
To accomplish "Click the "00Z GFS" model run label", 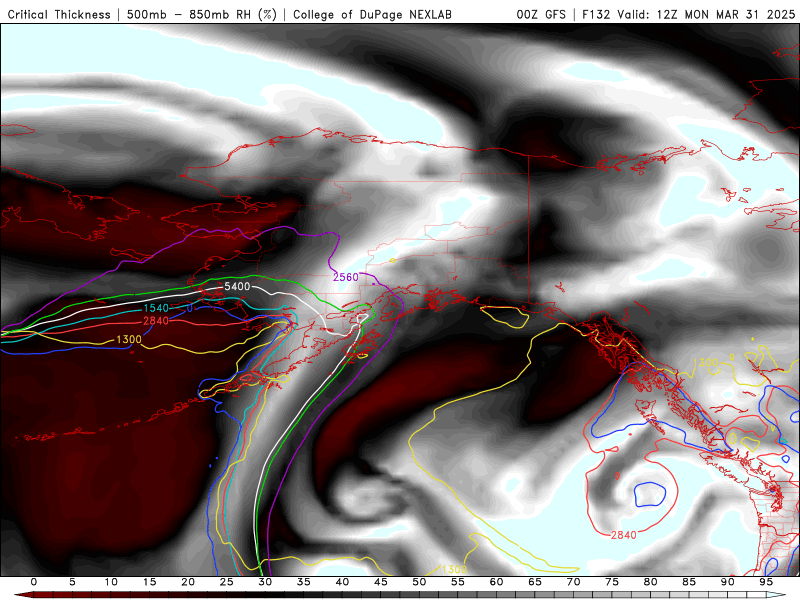I will [x=541, y=15].
